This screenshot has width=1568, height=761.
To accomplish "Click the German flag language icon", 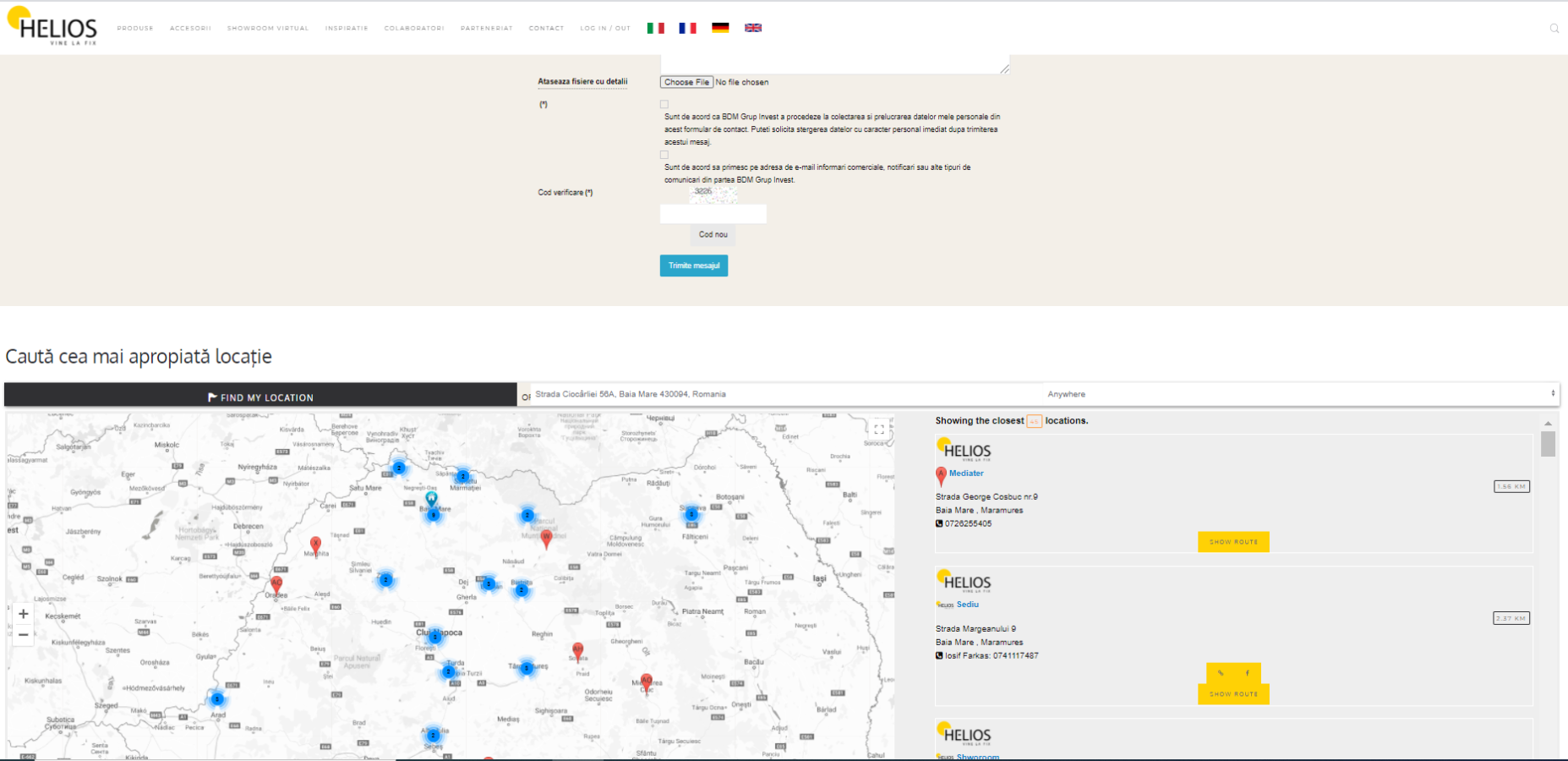I will 720,28.
